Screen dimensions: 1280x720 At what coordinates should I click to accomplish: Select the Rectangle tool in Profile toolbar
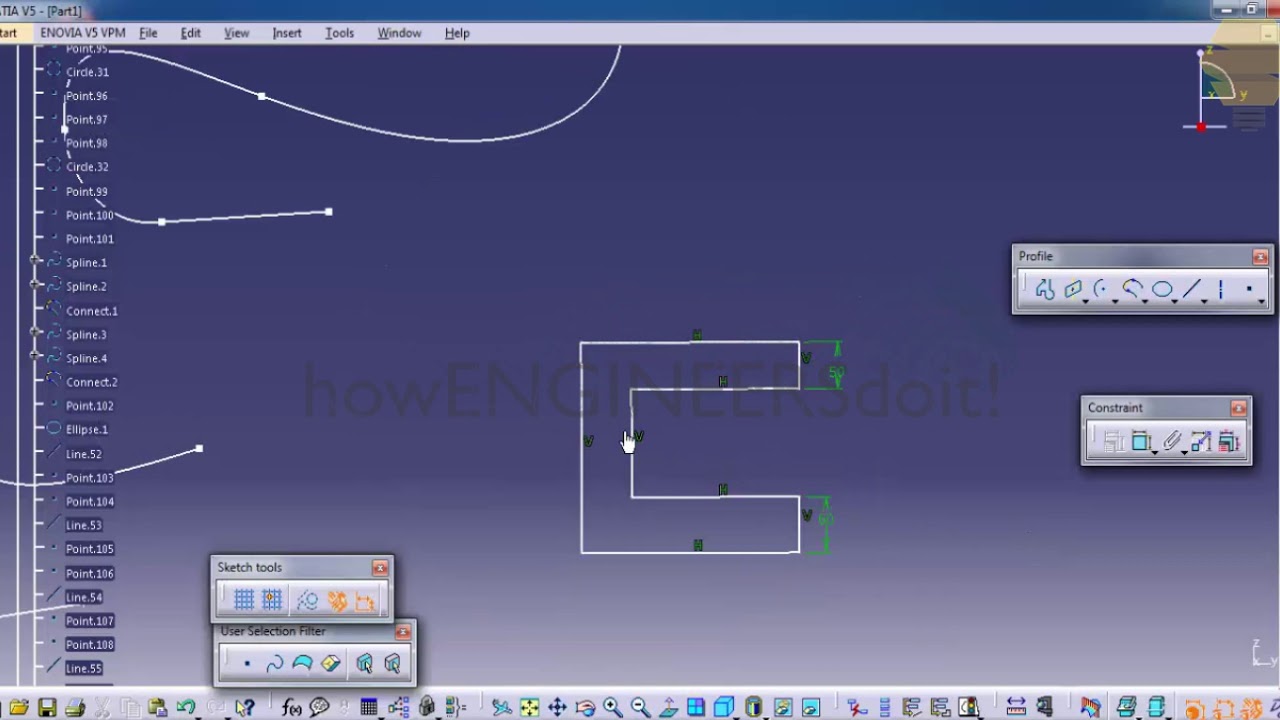(1073, 290)
